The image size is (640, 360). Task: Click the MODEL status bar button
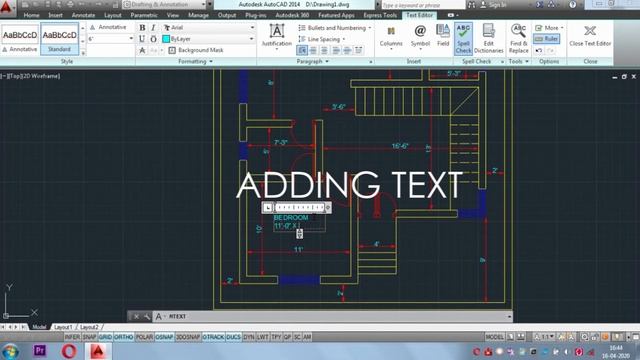pyautogui.click(x=494, y=337)
